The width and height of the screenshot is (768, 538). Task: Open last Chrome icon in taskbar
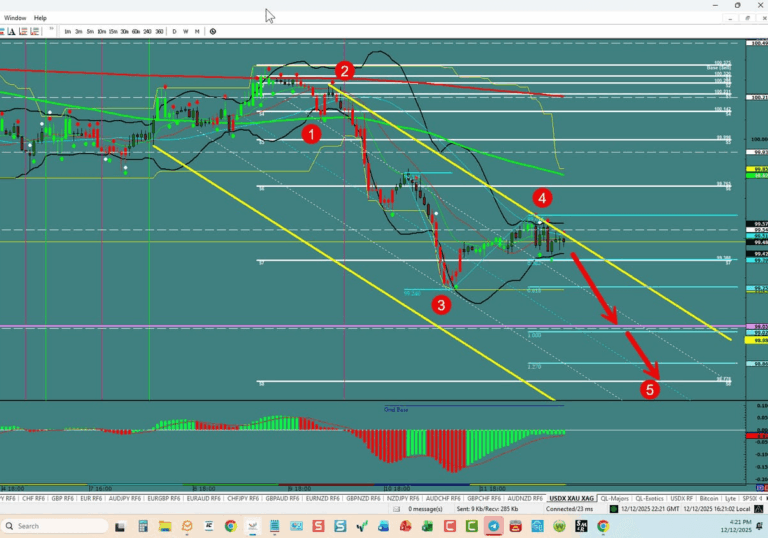tap(603, 526)
